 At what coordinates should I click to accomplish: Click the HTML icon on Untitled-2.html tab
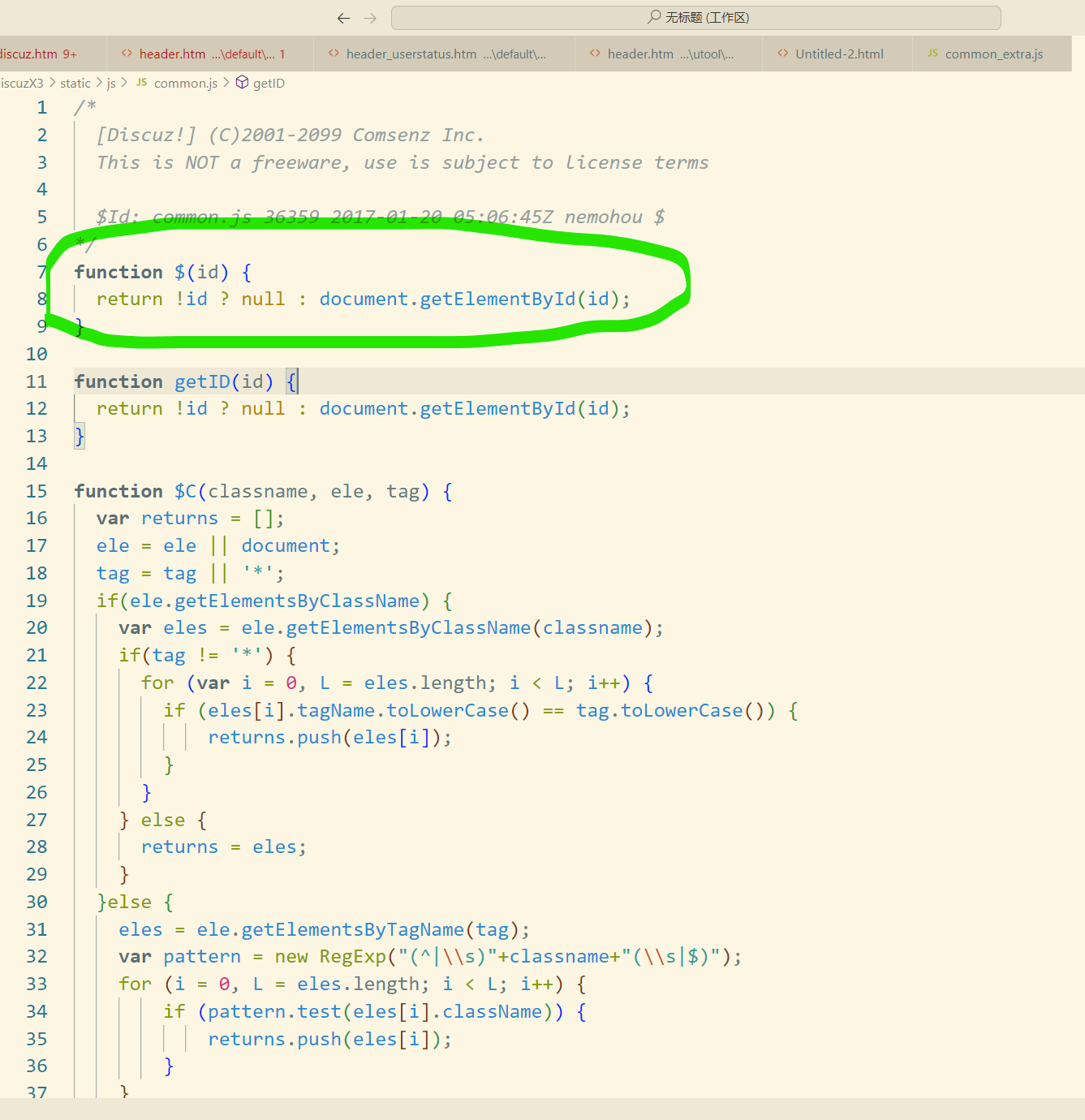pos(782,54)
